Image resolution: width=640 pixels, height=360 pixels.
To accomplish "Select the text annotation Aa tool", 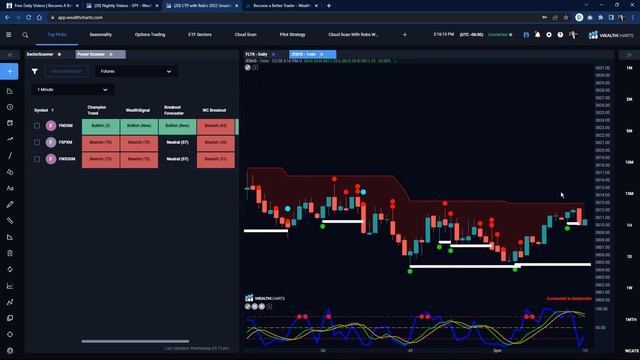I will click(x=10, y=188).
